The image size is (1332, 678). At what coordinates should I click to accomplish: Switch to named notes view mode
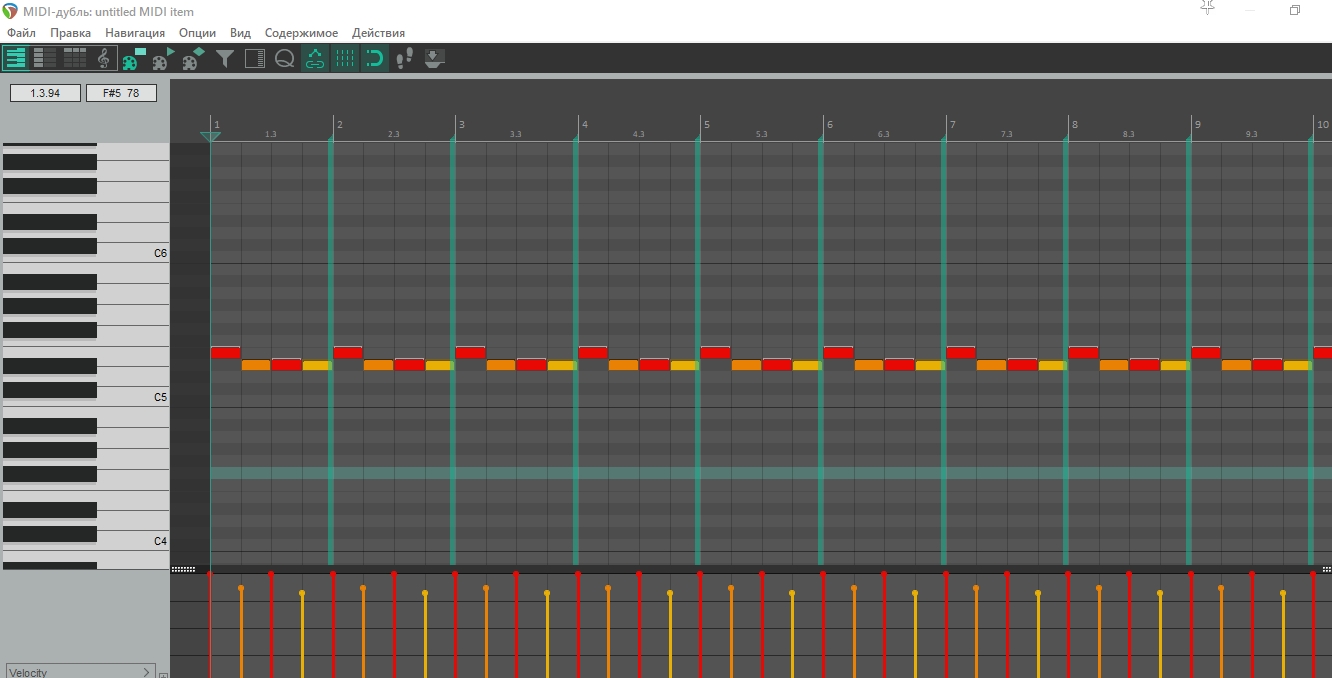pyautogui.click(x=45, y=58)
